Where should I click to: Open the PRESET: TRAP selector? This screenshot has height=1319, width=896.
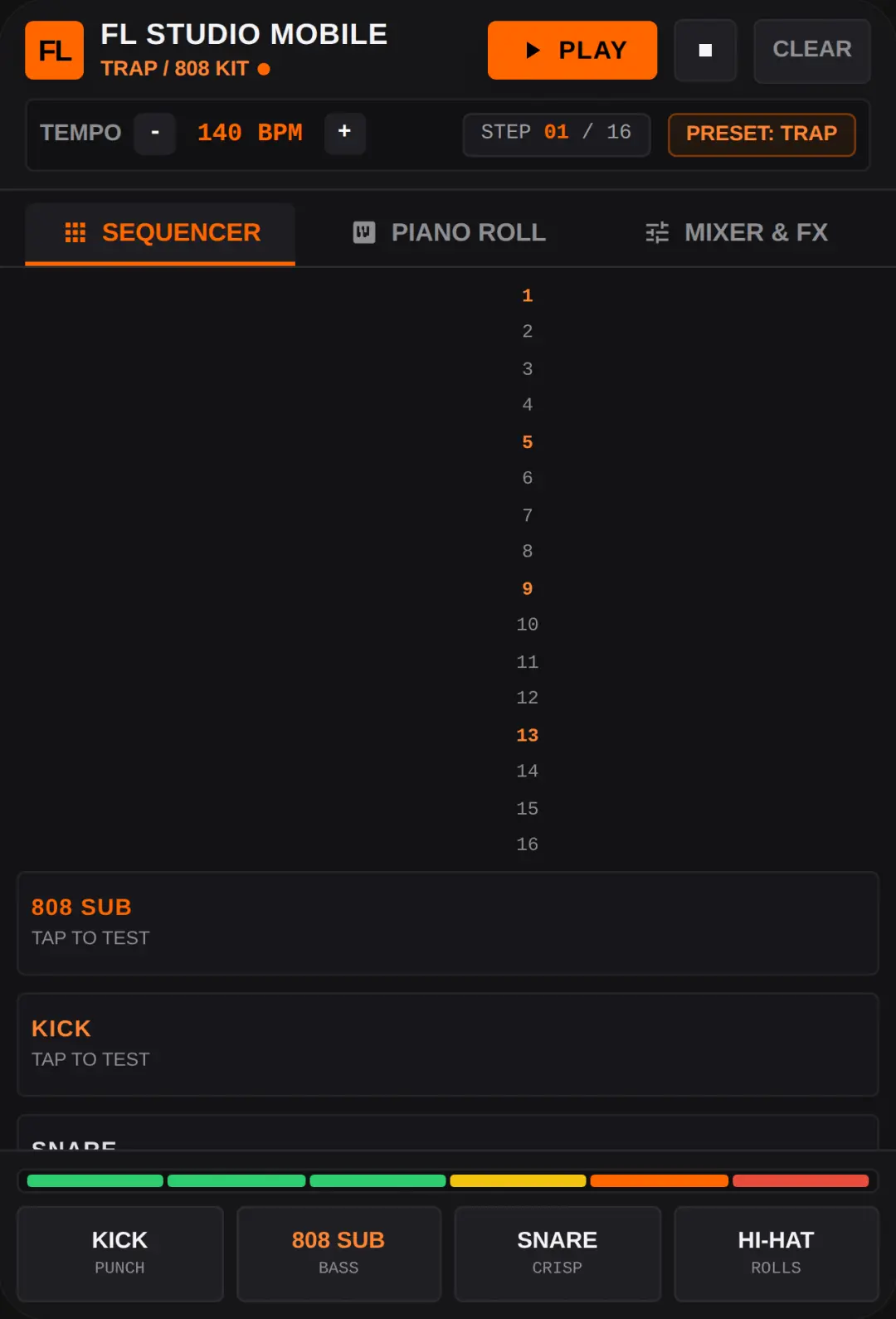pyautogui.click(x=762, y=134)
